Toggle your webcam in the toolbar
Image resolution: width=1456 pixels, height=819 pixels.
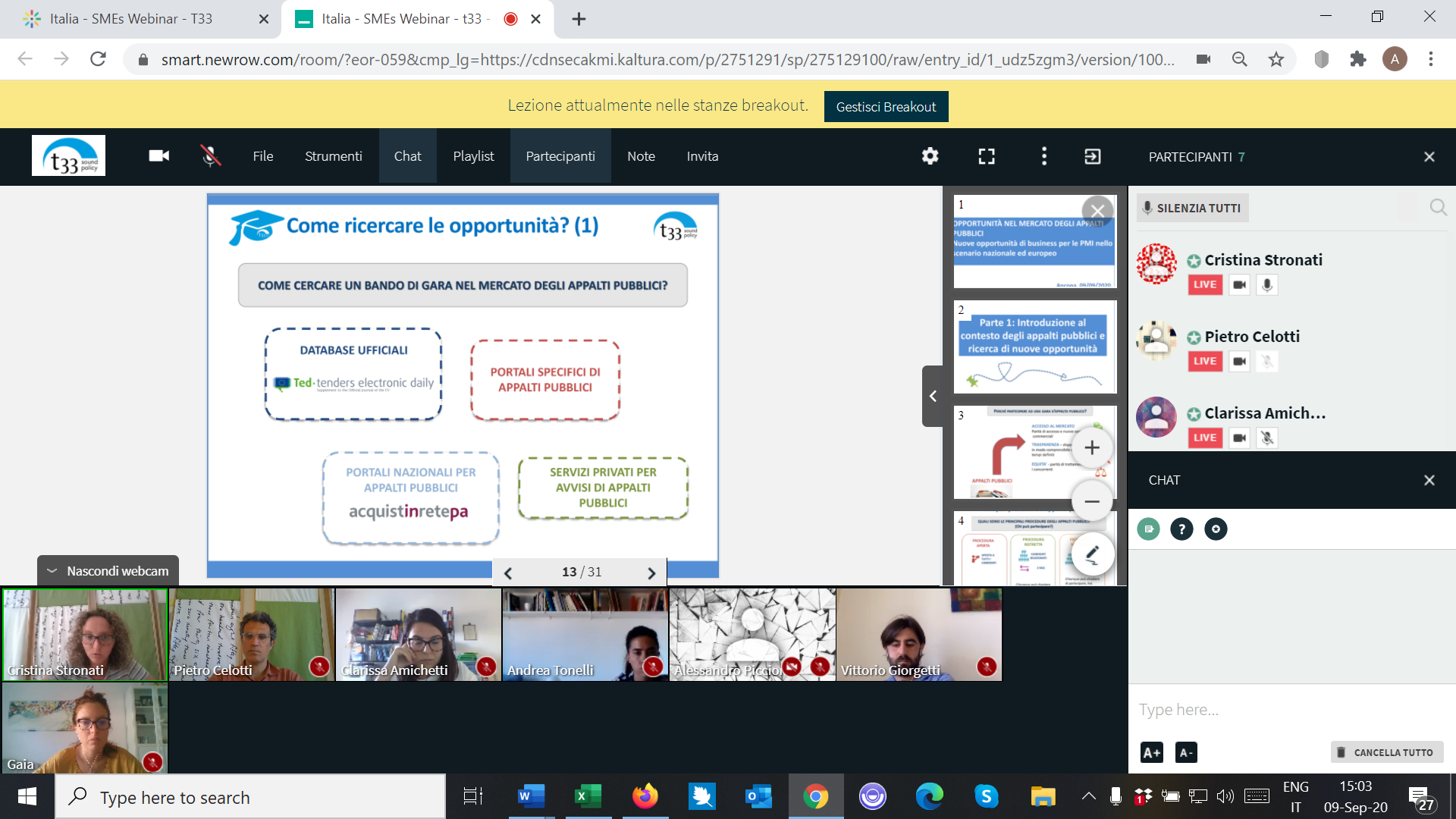point(158,155)
